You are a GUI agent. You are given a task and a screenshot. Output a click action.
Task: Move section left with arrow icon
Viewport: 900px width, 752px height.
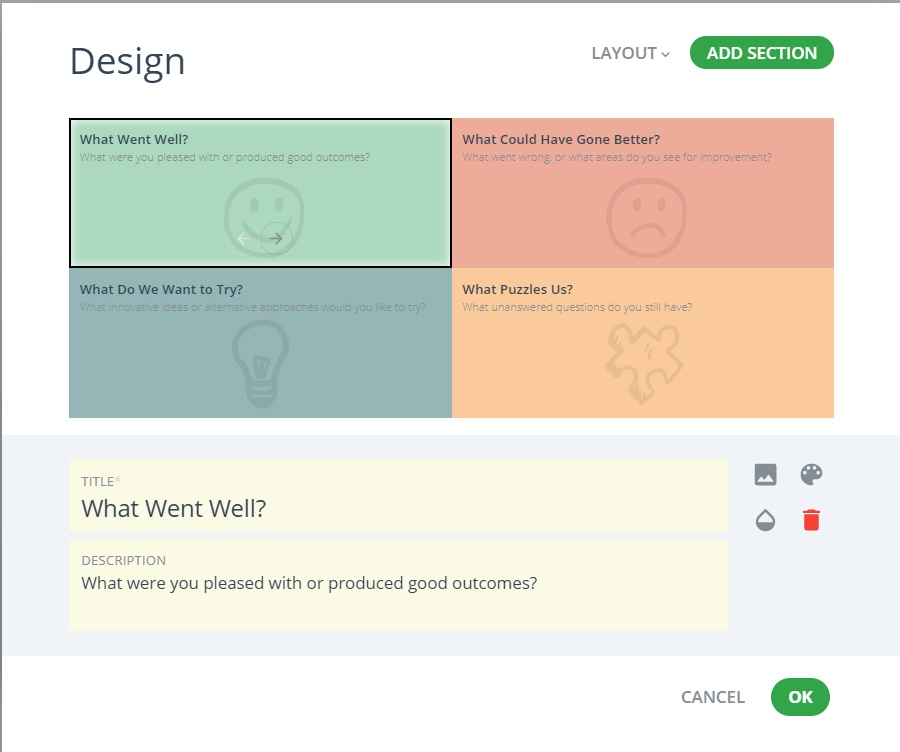(243, 238)
